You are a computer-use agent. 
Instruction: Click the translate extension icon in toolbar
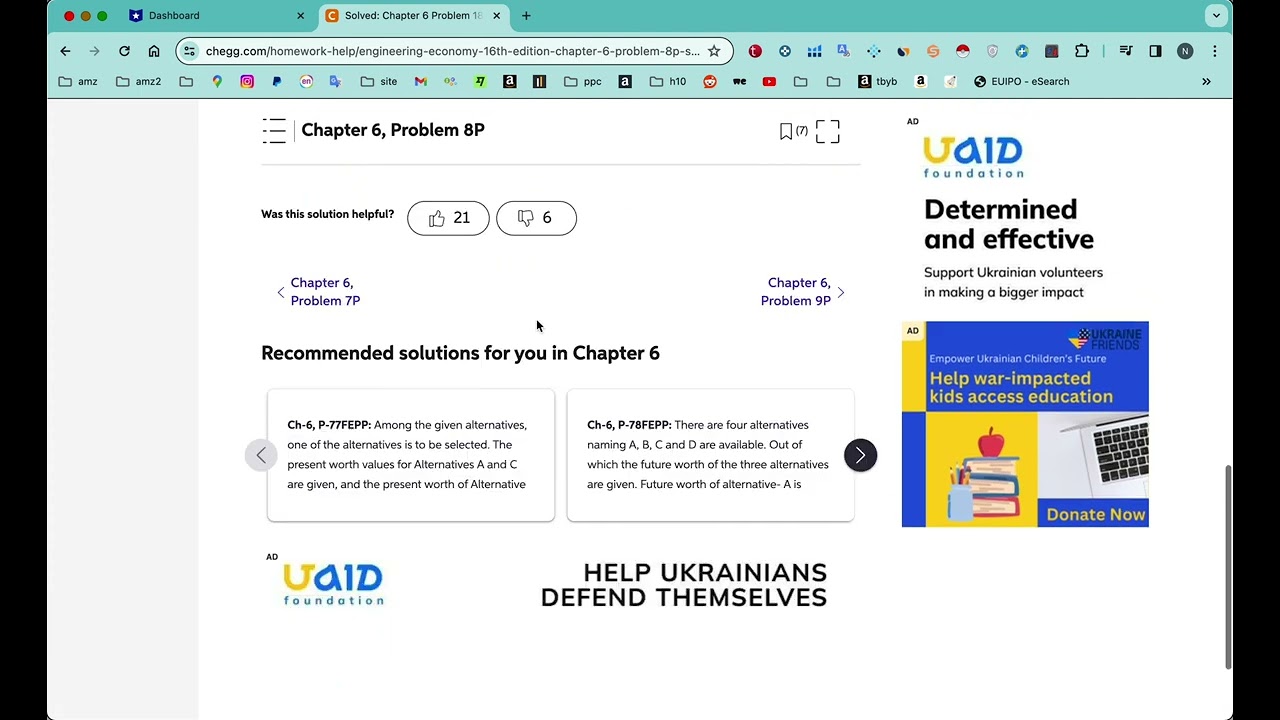point(844,51)
